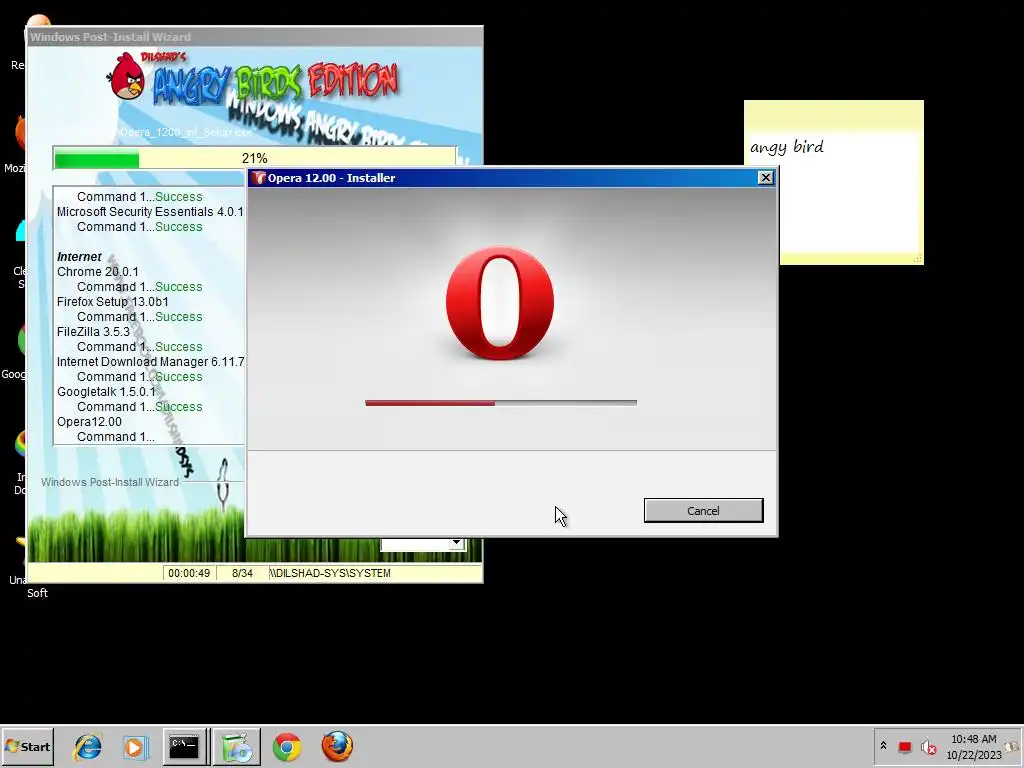Select the Firefox Setup 13.0b1 entry

112,302
